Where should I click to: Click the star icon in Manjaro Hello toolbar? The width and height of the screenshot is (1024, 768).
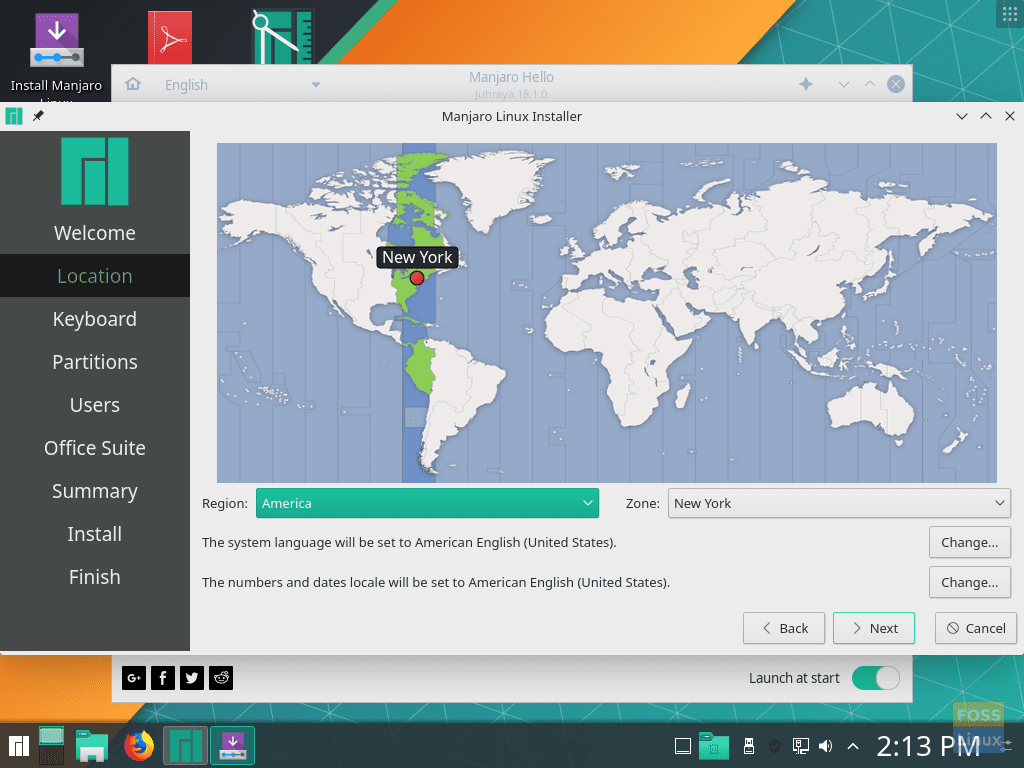pyautogui.click(x=806, y=84)
